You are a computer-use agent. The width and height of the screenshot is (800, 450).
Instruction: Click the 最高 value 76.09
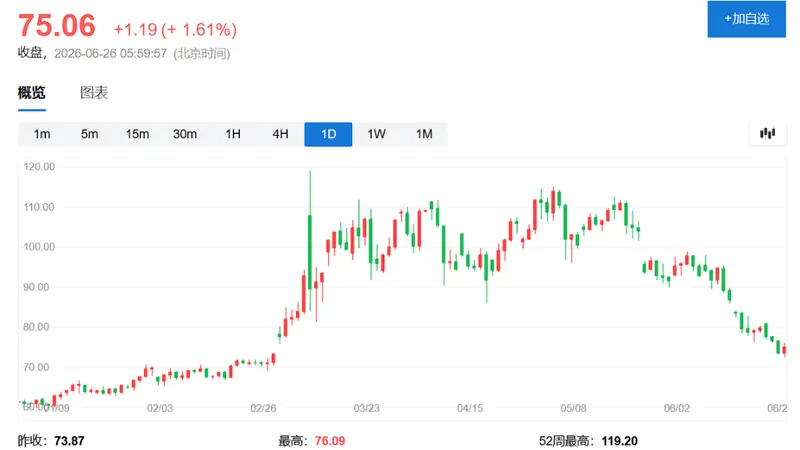pos(330,441)
